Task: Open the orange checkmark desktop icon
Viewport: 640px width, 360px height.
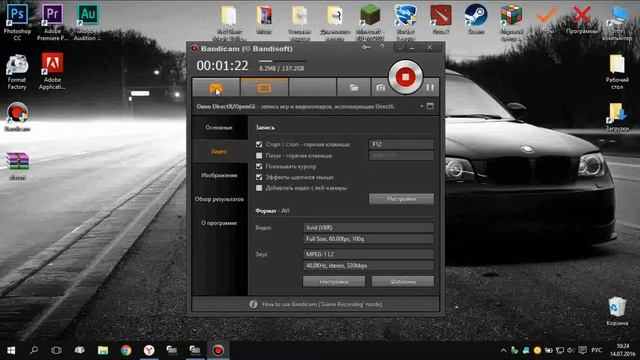Action: (x=546, y=20)
